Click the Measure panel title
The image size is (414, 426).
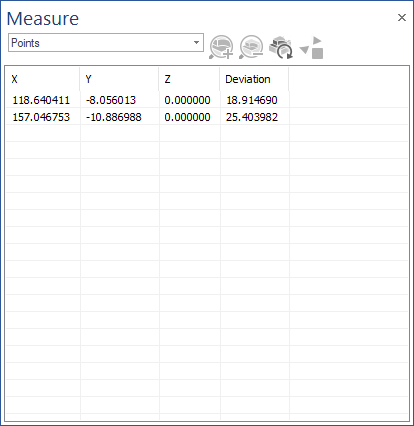(x=43, y=18)
